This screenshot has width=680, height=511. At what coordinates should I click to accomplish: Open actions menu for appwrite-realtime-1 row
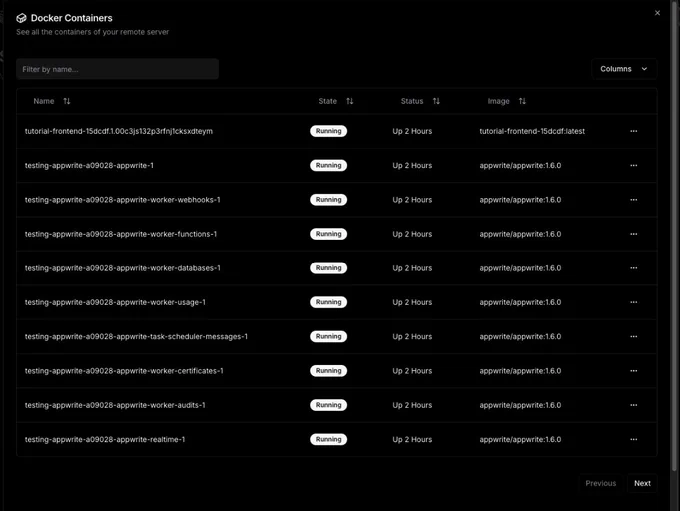tap(634, 439)
